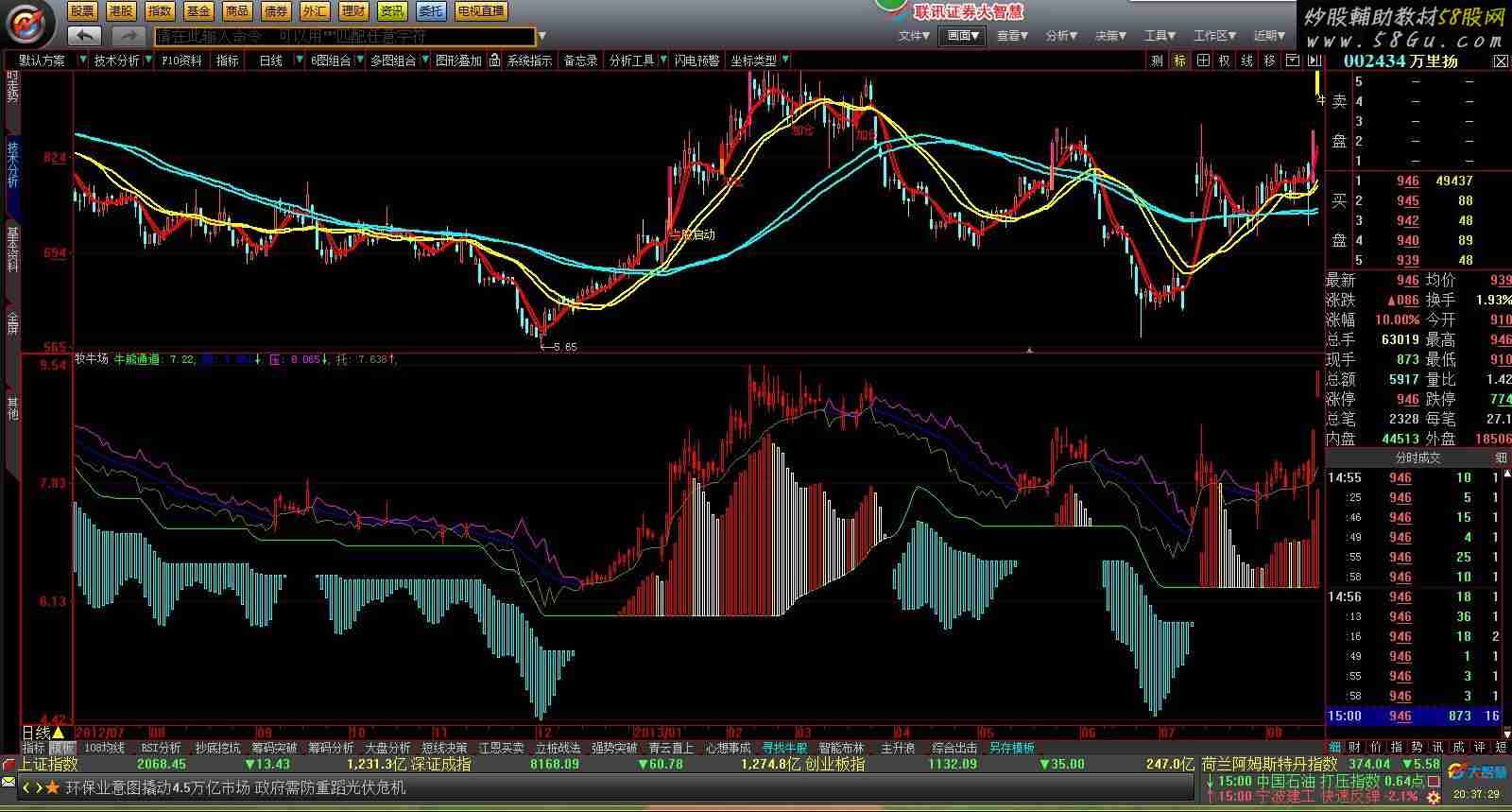The width and height of the screenshot is (1512, 812).
Task: Toggle the 委托 order entry button
Action: click(x=431, y=11)
